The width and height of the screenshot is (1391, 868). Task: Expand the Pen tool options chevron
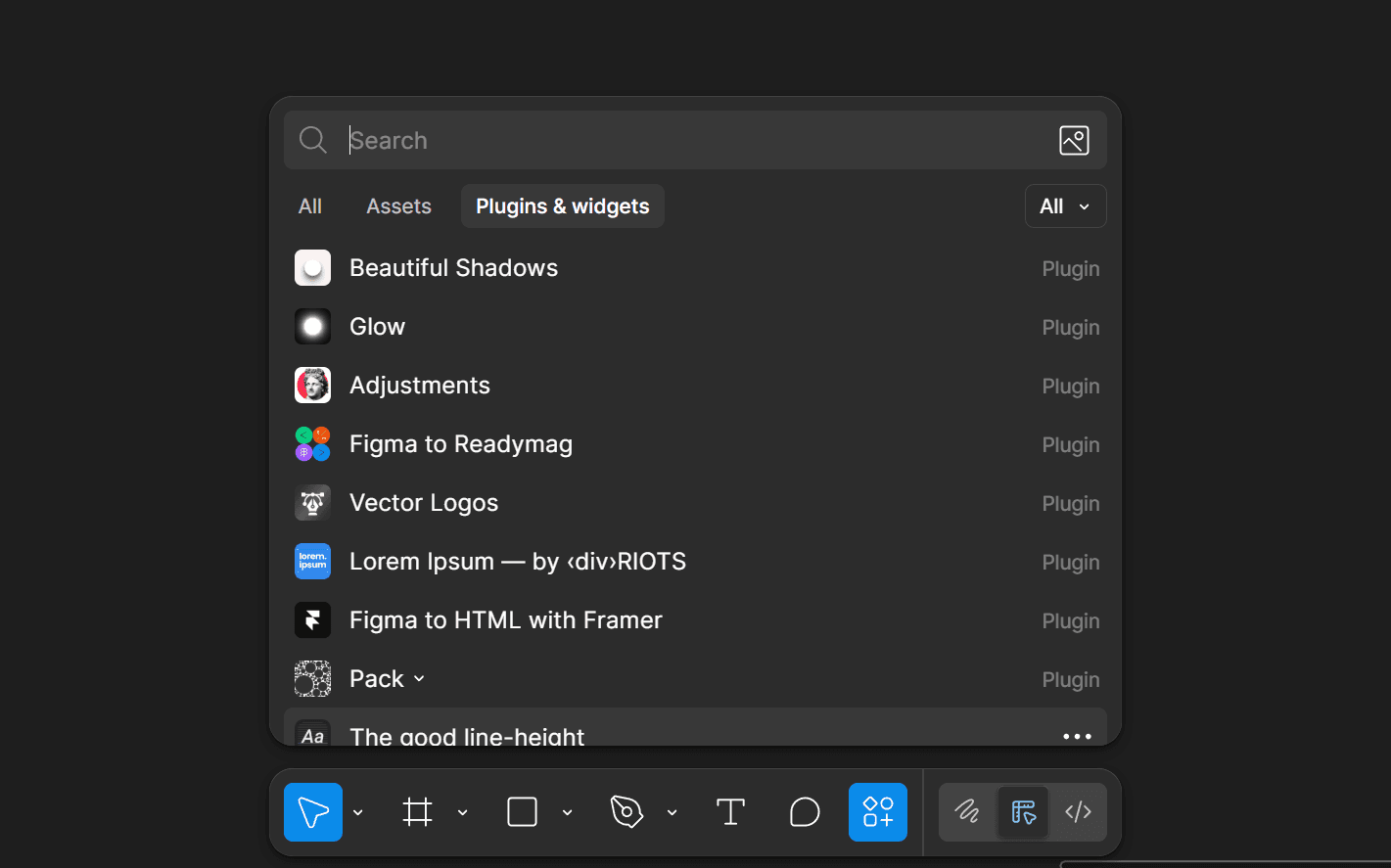672,812
